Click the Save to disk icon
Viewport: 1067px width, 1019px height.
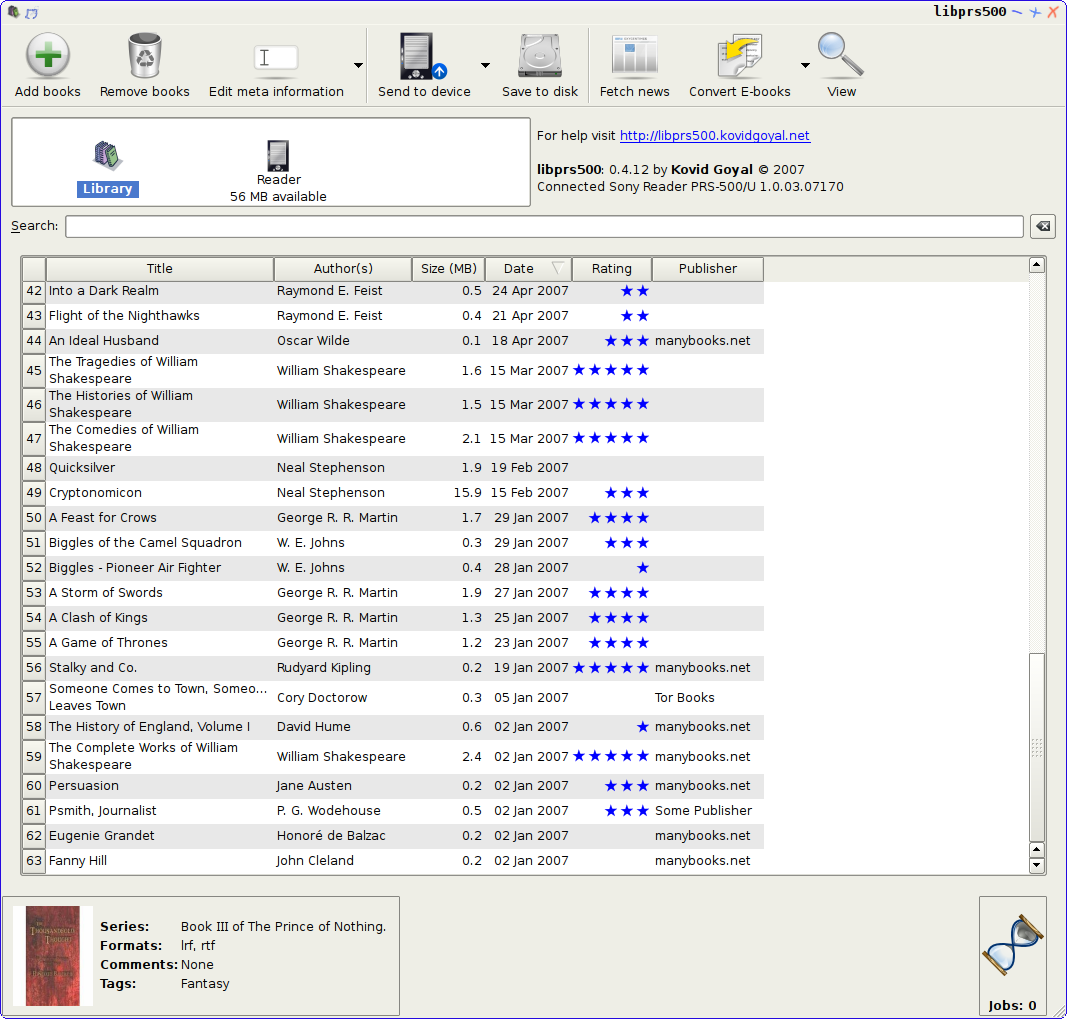(x=540, y=56)
